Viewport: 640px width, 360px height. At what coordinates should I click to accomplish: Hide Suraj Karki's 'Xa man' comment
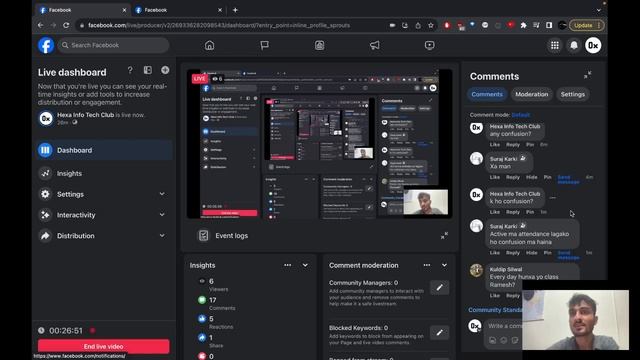(531, 177)
